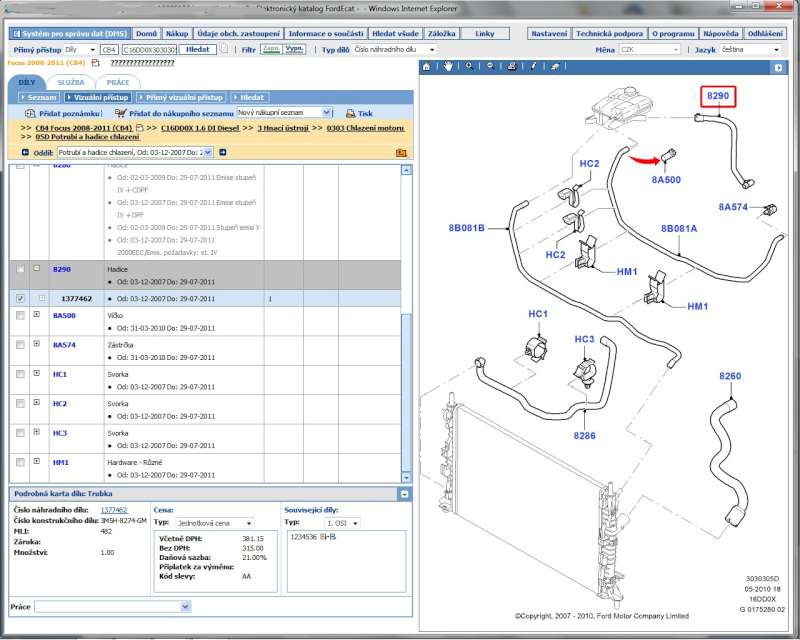Check the HC2 row checkbox
This screenshot has height=640, width=800.
click(21, 403)
